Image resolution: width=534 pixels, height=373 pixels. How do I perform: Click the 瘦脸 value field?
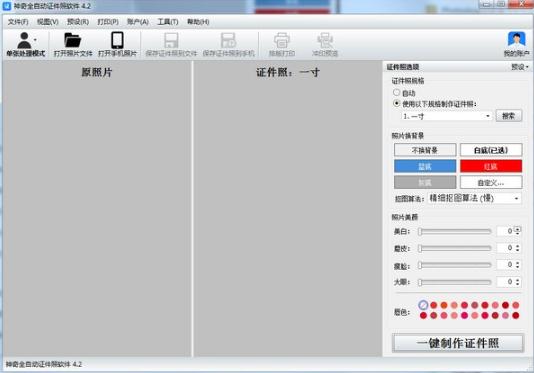505,264
